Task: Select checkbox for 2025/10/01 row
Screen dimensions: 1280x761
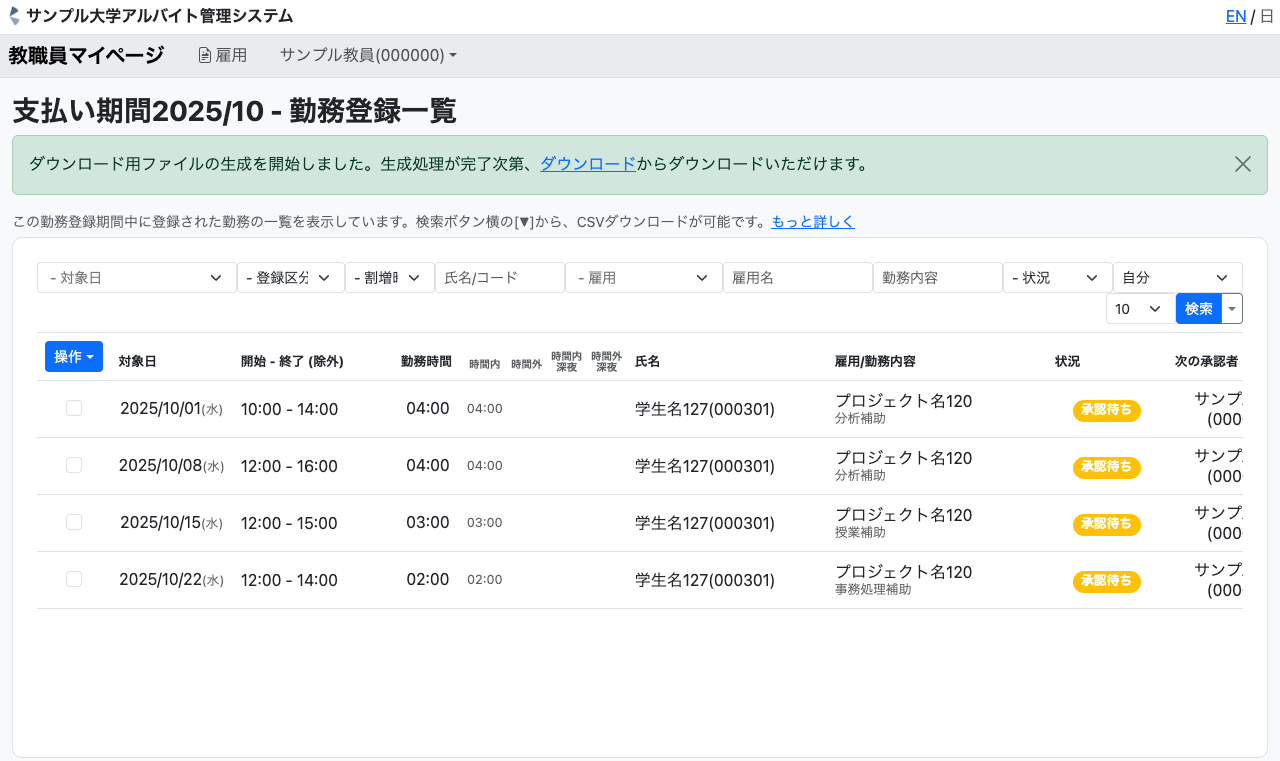Action: pos(74,408)
